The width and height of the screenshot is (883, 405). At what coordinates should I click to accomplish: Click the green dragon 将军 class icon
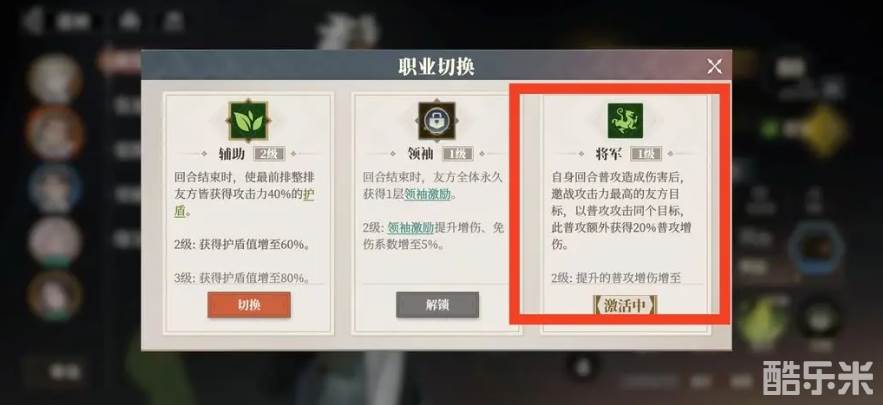click(625, 121)
